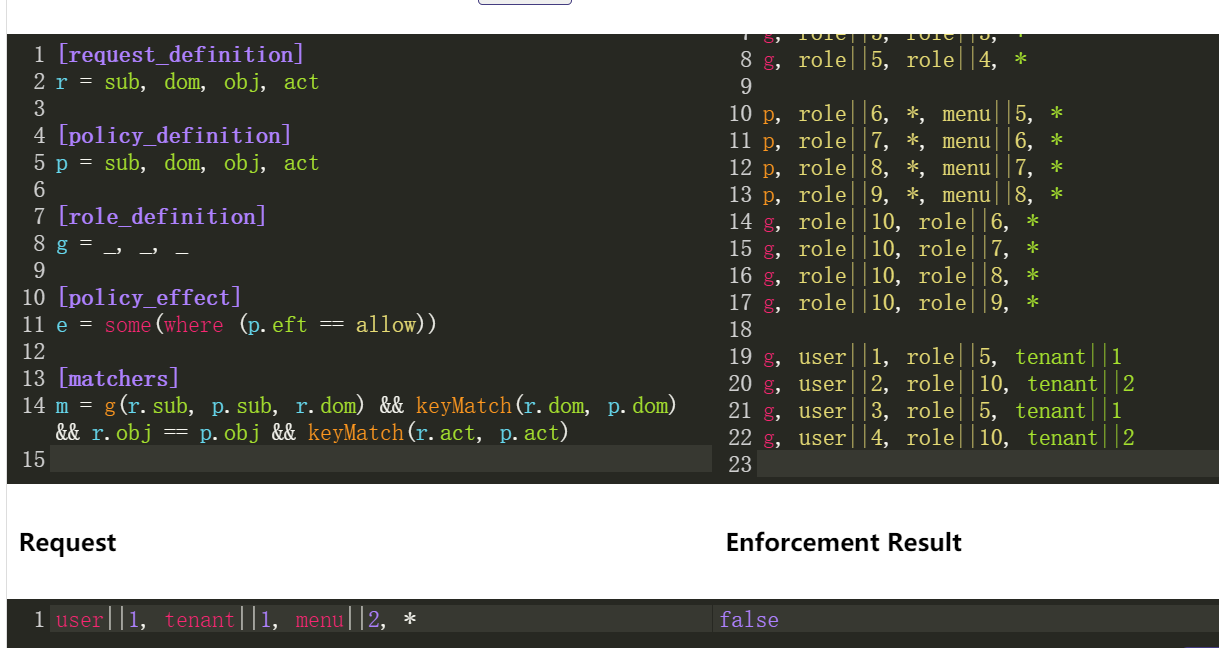Select the user||4 role||10 tenant||2 line

(x=950, y=437)
